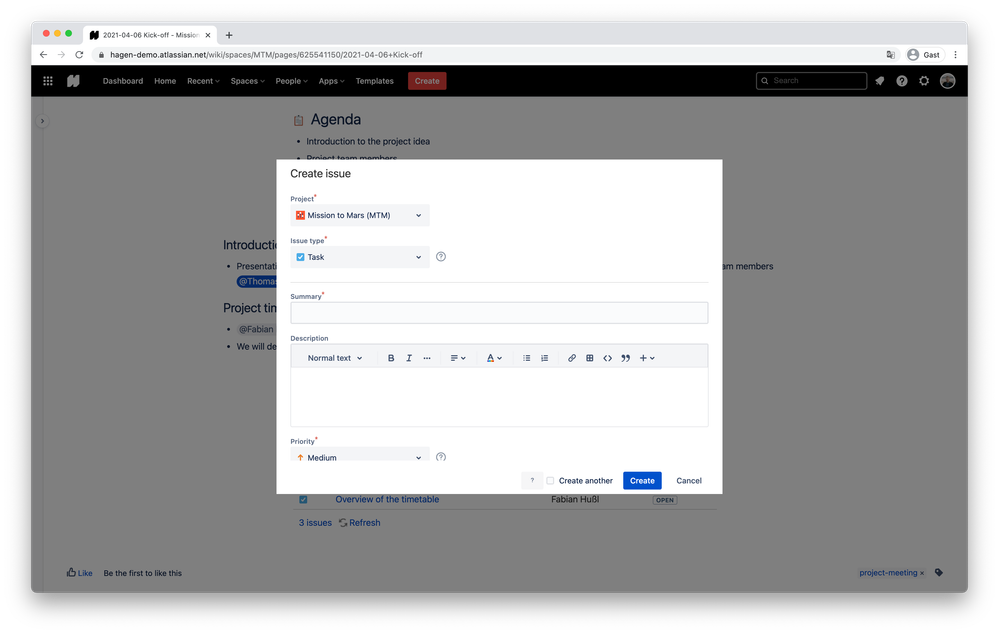
Task: Toggle bold formatting in Description toolbar
Action: click(x=391, y=358)
